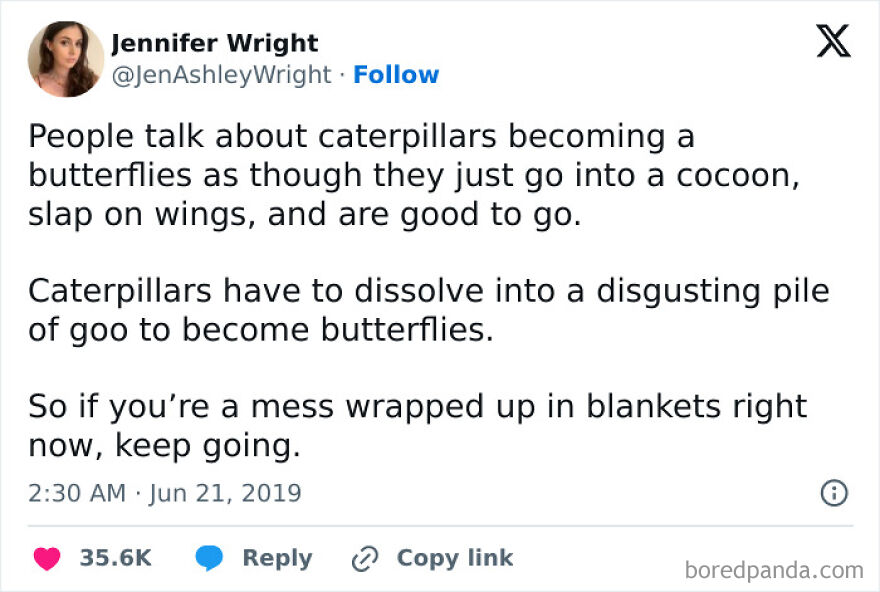Click the Copy link label
Viewport: 880px width, 592px height.
coord(453,559)
